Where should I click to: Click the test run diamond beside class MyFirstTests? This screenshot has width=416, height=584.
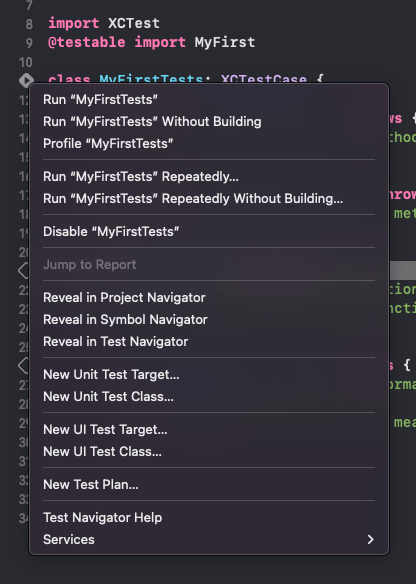coord(26,80)
